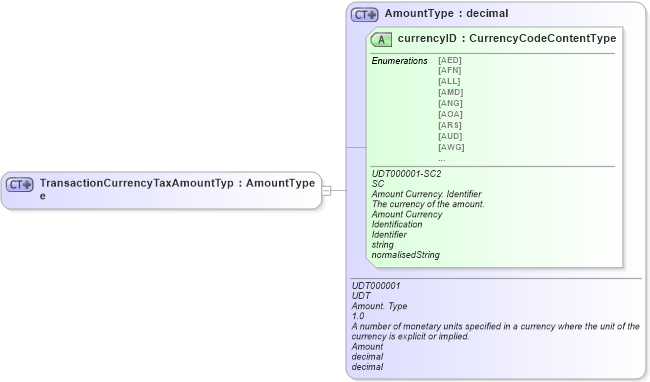Viewport: 650px width, 382px height.
Task: Click the CT icon beside AmountType : decimal
Action: [x=365, y=15]
